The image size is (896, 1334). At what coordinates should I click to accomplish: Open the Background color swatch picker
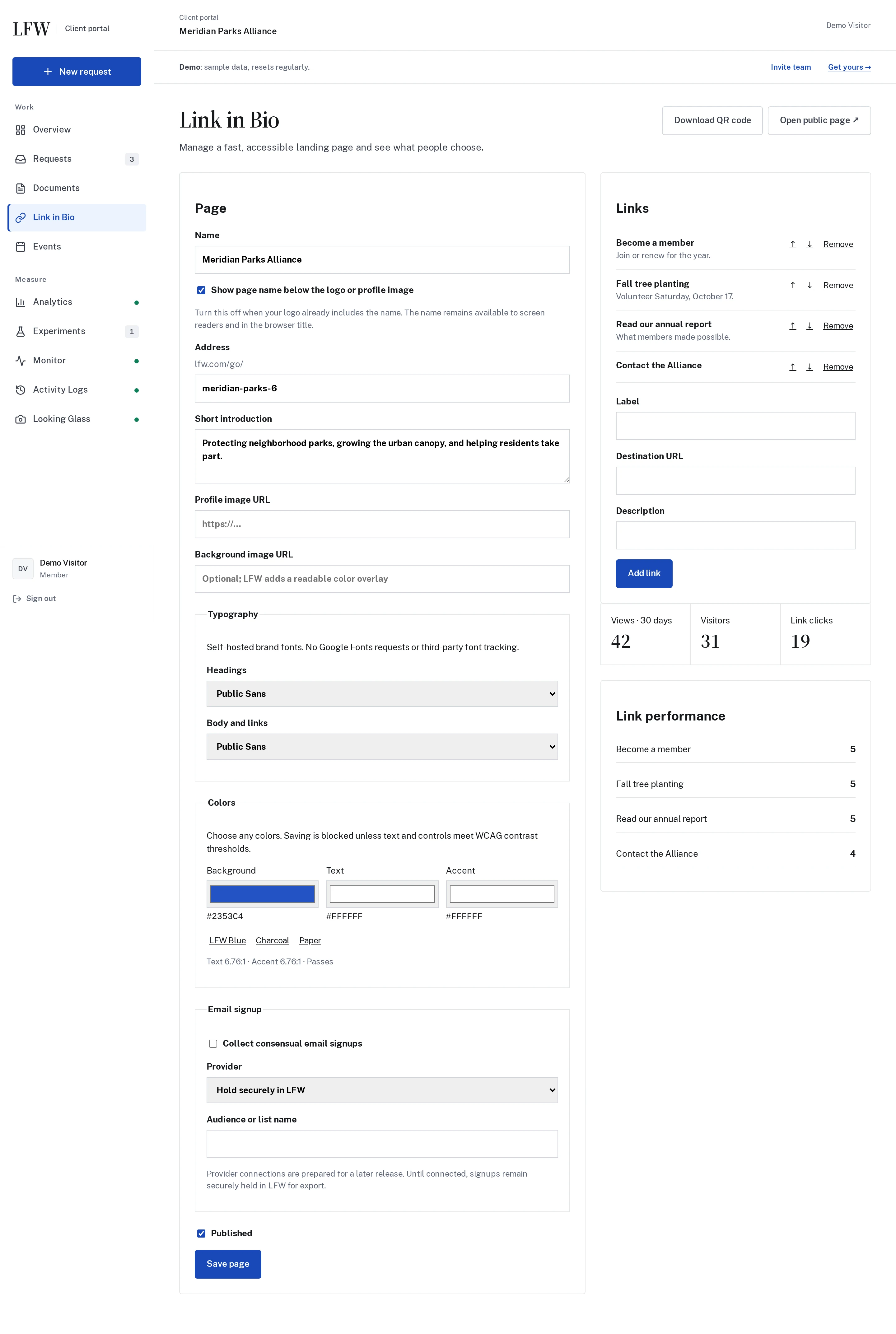tap(262, 894)
